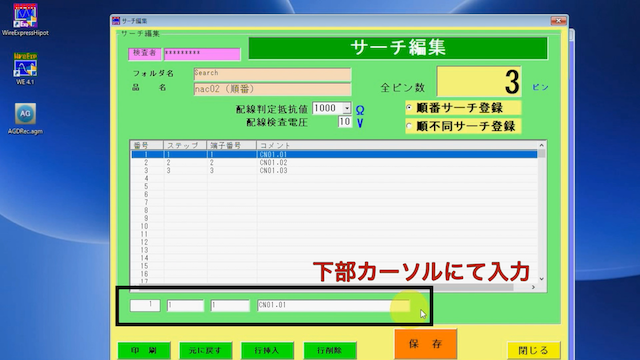This screenshot has width=640, height=360.
Task: Click the list's scroll down arrow
Action: point(542,279)
